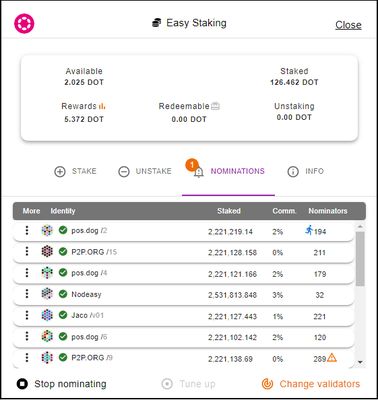Open the three-dot menu for P2P.ORG /15
378x400 pixels.
(27, 251)
